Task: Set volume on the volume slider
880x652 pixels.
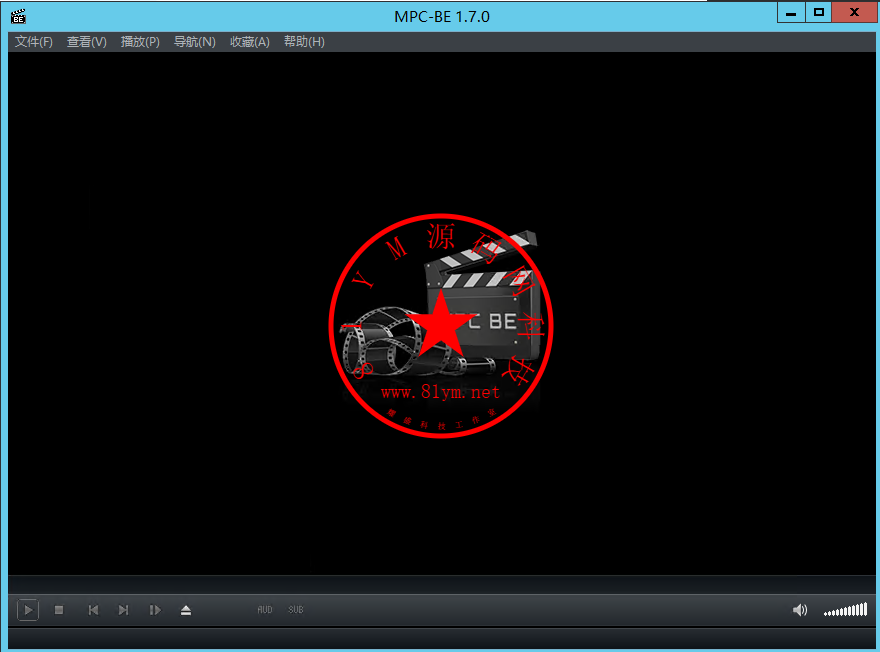Action: click(x=845, y=610)
